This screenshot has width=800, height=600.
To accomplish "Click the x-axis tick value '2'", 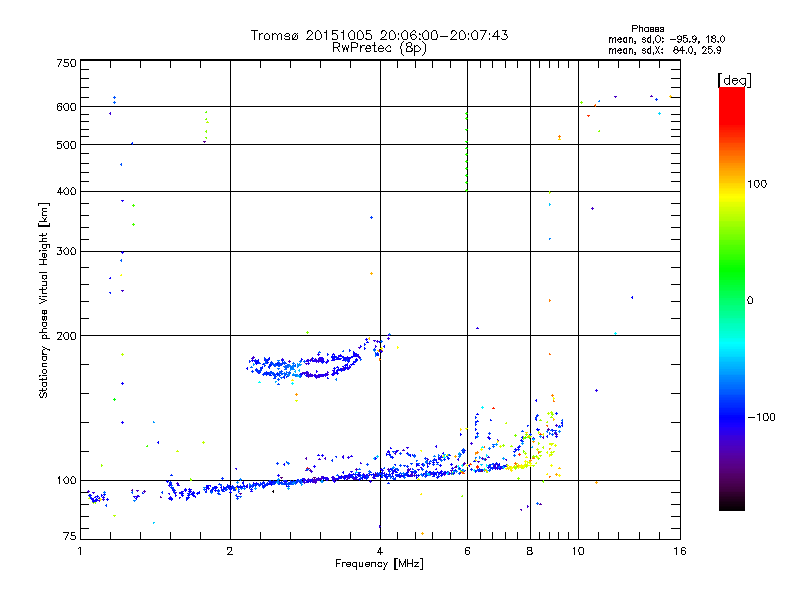I will coord(230,551).
